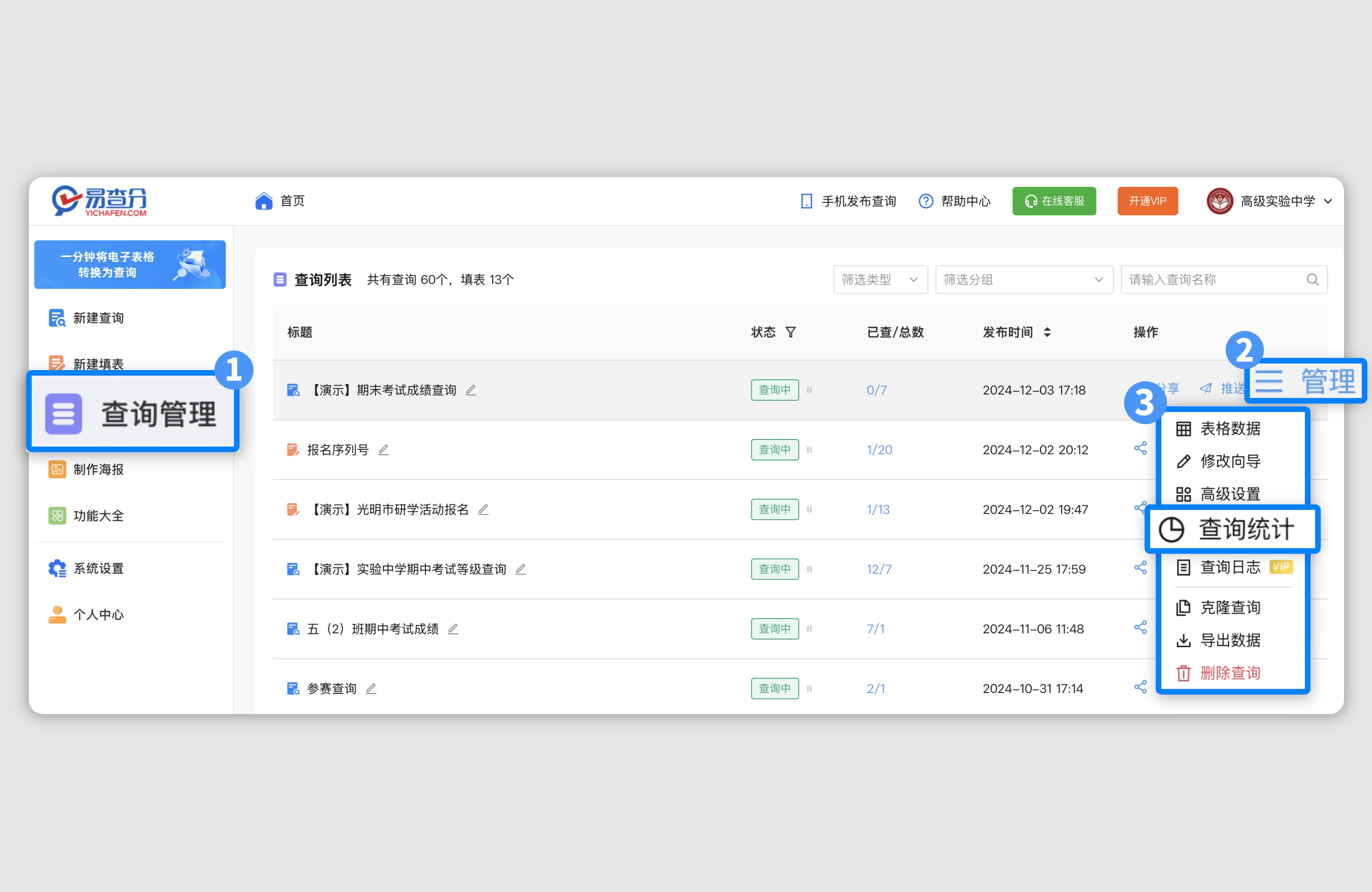Viewport: 1372px width, 892px height.
Task: Open the 状态 column filter
Action: point(791,332)
